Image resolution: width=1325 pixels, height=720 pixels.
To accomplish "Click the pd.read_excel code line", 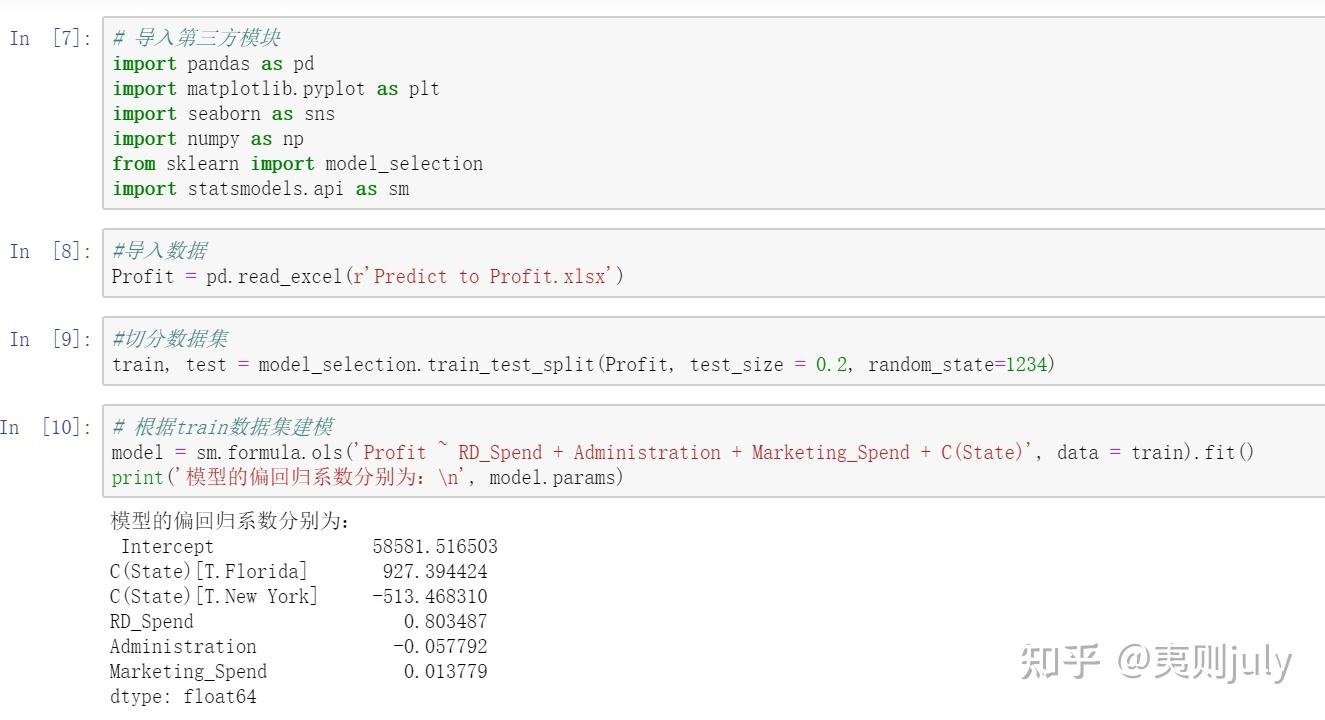I will [x=367, y=277].
